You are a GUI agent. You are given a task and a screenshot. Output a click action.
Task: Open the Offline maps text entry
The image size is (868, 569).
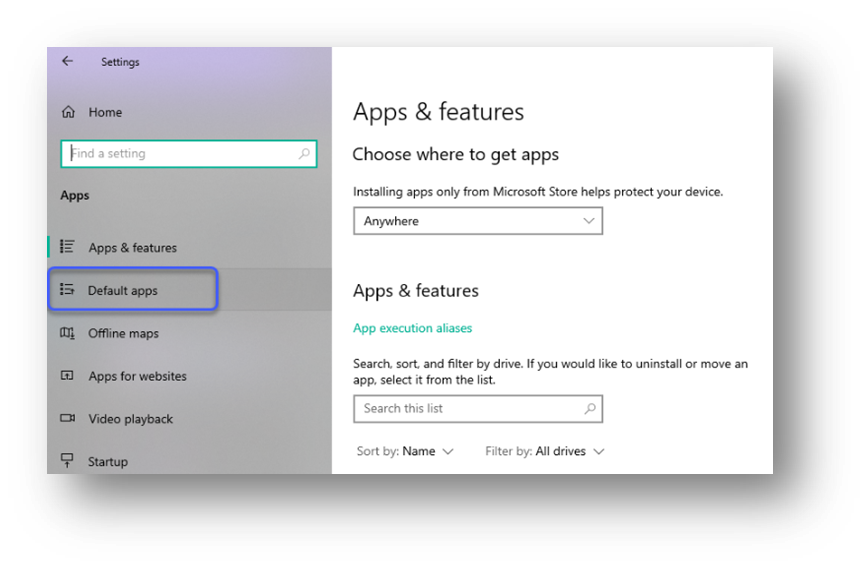[123, 334]
